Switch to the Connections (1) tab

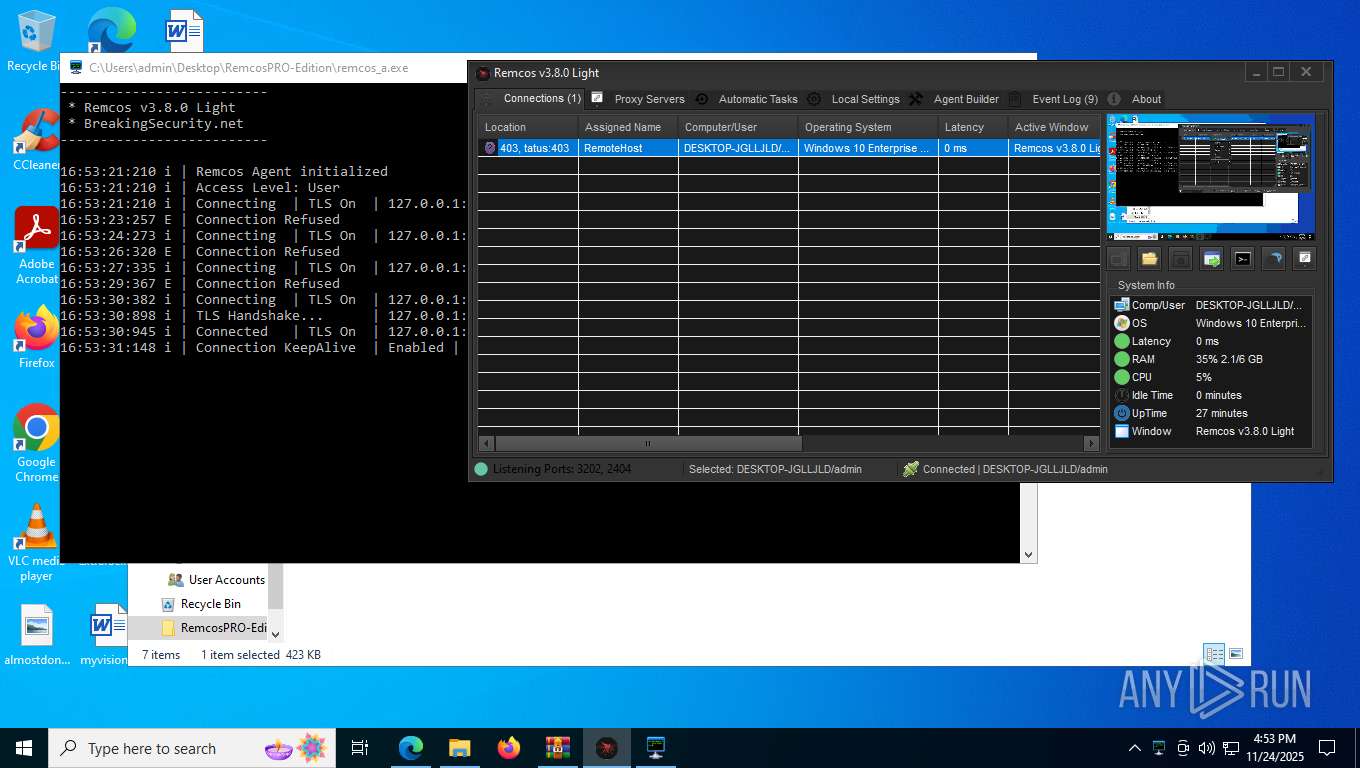click(529, 99)
